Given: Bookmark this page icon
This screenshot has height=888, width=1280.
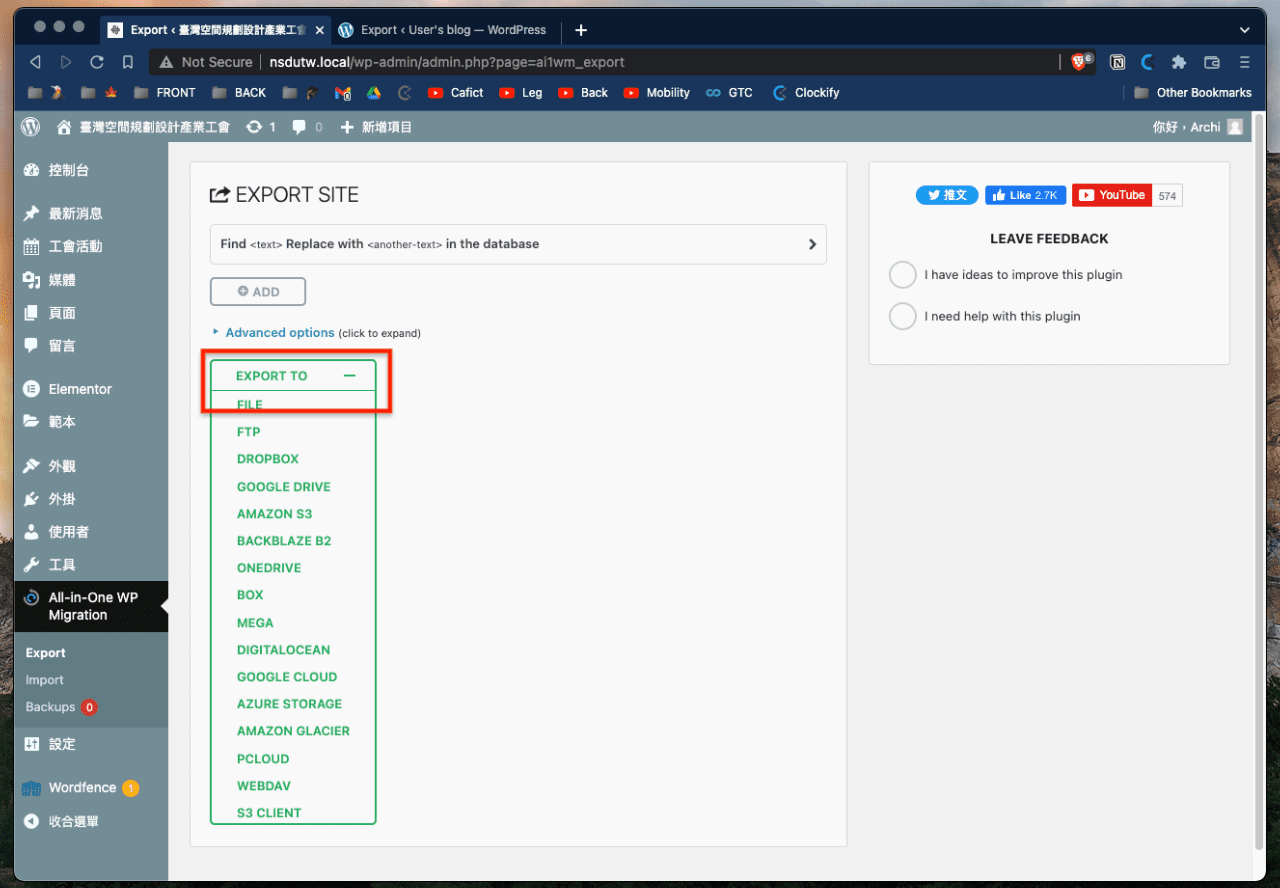Looking at the screenshot, I should click(128, 62).
